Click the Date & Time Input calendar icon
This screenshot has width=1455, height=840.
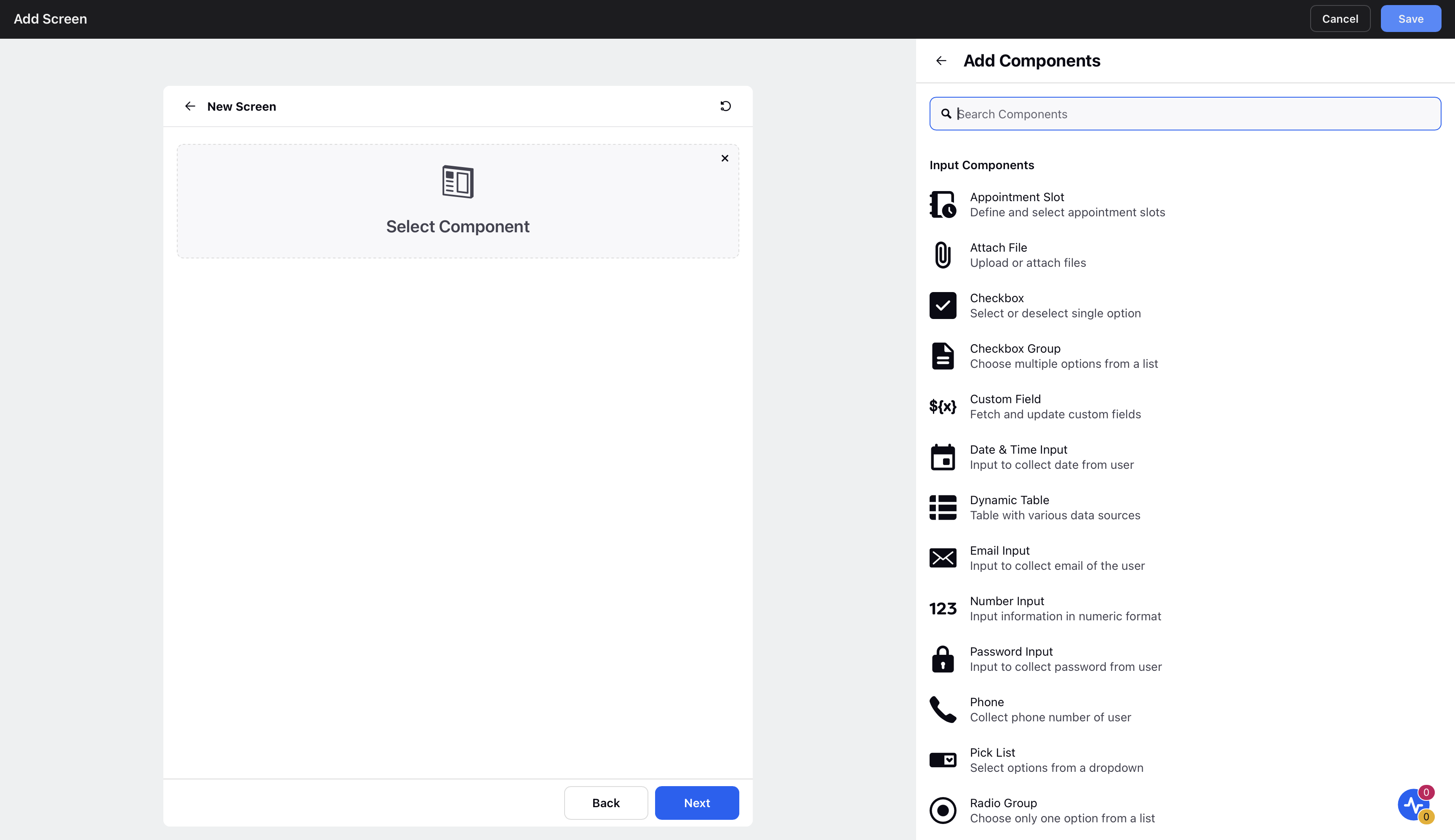pyautogui.click(x=943, y=457)
